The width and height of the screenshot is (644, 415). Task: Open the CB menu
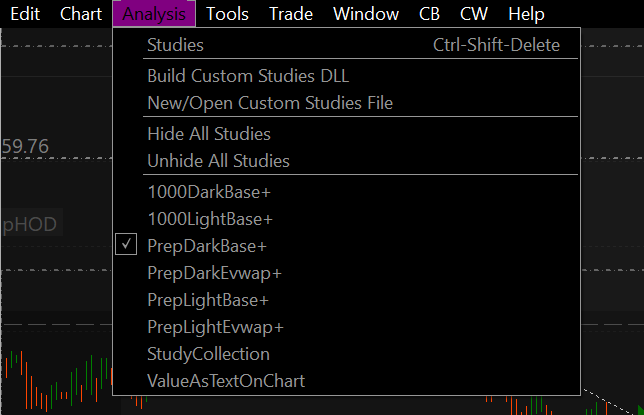[x=429, y=14]
